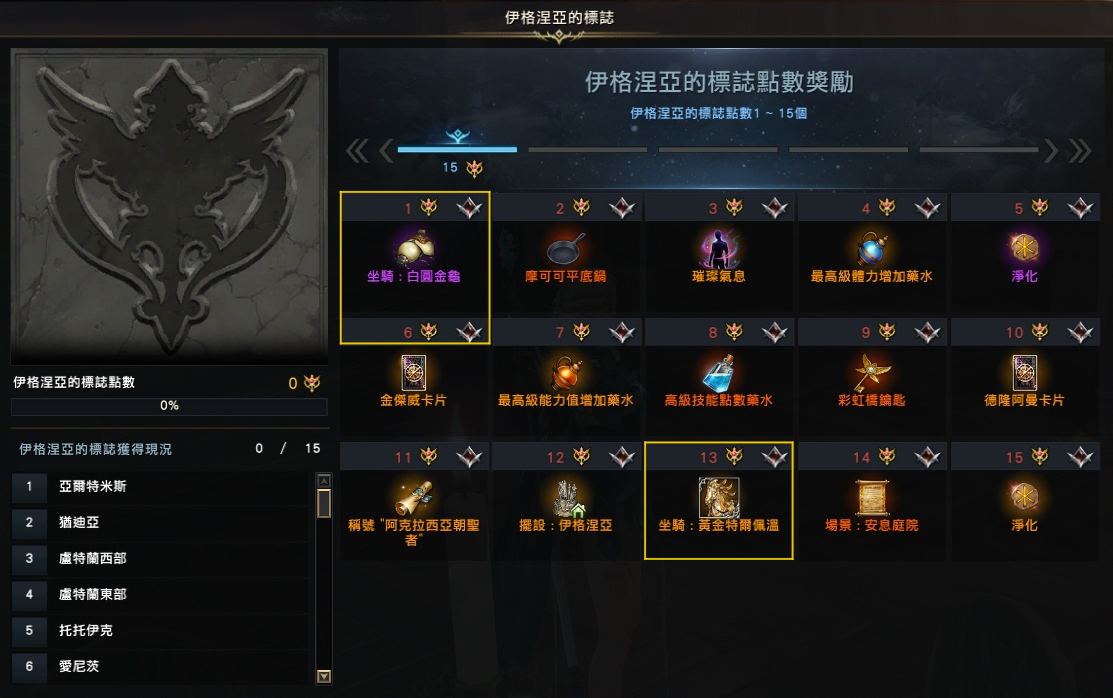This screenshot has width=1113, height=698.
Task: Select the white turtle mount reward icon
Action: coord(415,248)
